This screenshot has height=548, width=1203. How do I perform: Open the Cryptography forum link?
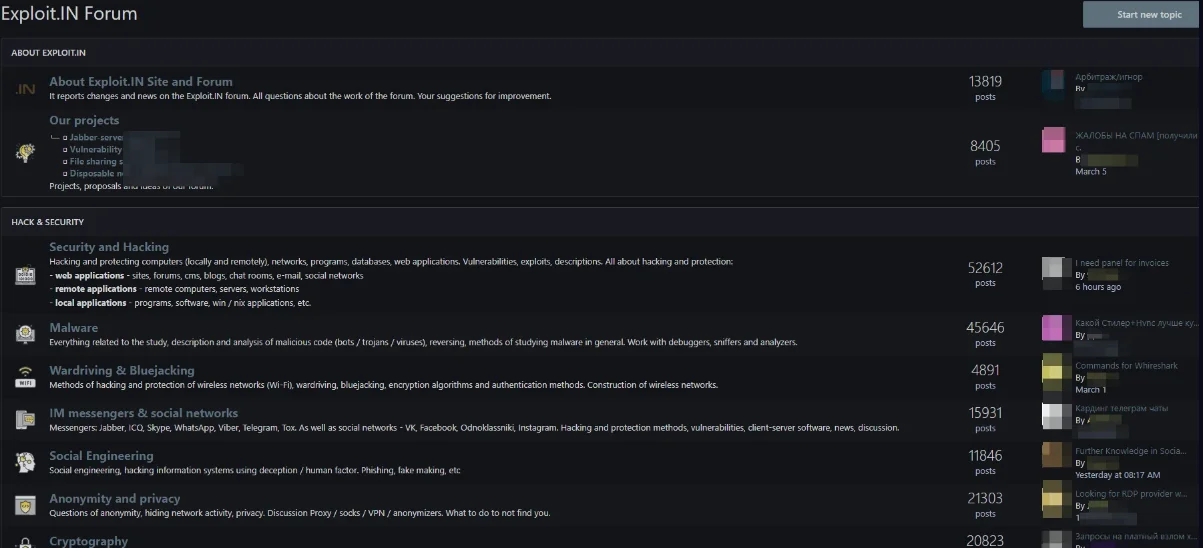tap(89, 541)
